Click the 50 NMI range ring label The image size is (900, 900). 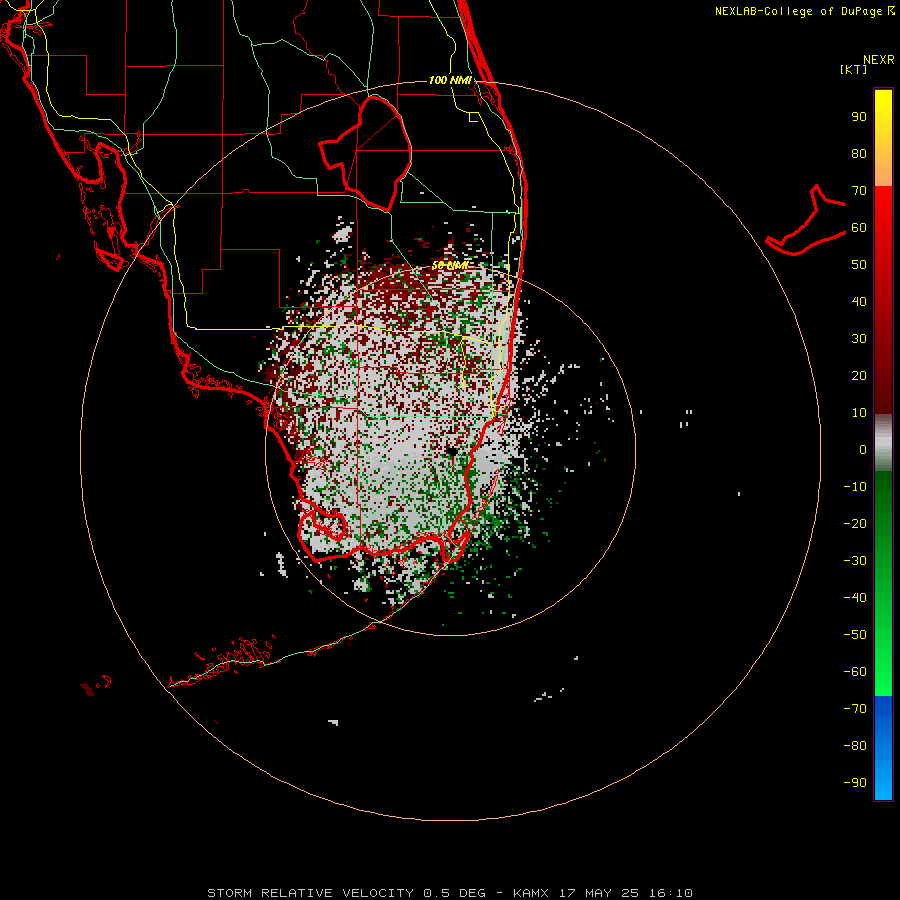point(451,265)
